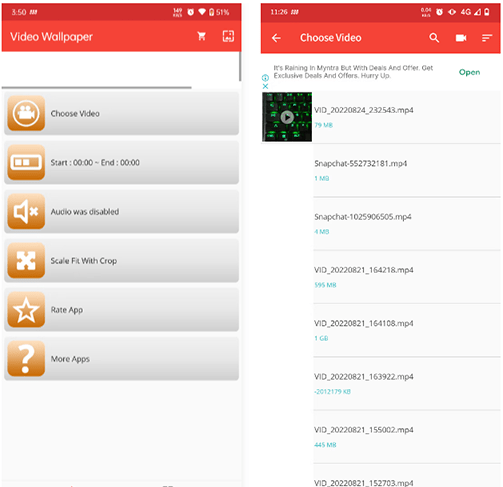
Task: Tap the alarm icon in left status bar
Action: pos(190,12)
